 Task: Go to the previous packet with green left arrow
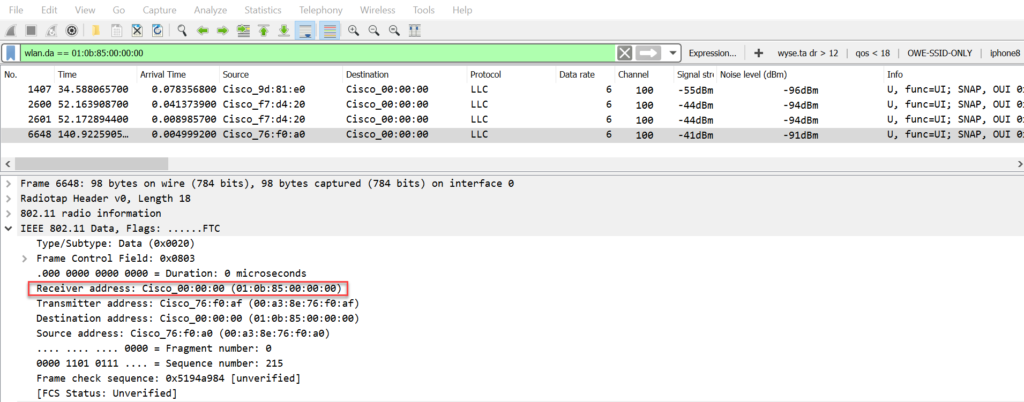(x=202, y=31)
